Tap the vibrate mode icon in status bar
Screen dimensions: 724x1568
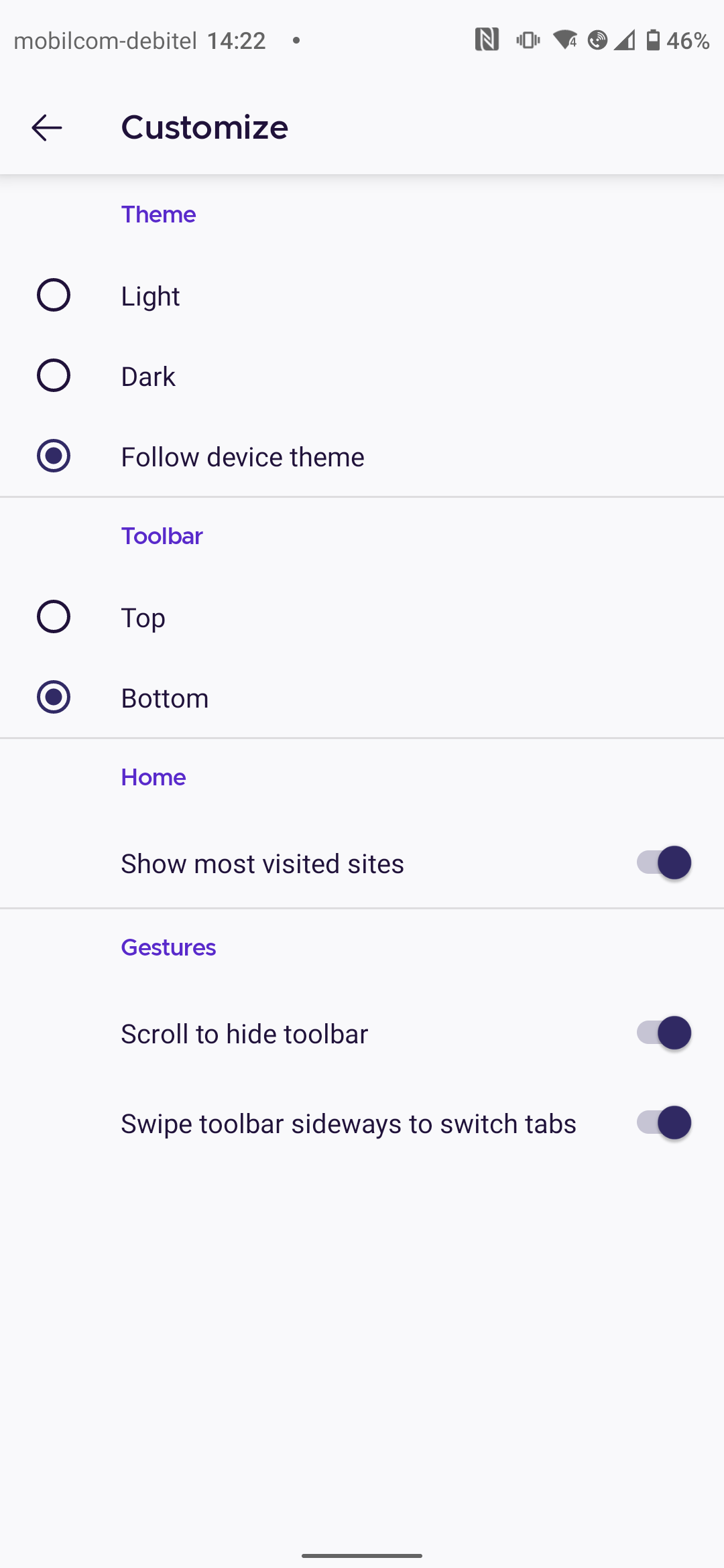point(527,40)
